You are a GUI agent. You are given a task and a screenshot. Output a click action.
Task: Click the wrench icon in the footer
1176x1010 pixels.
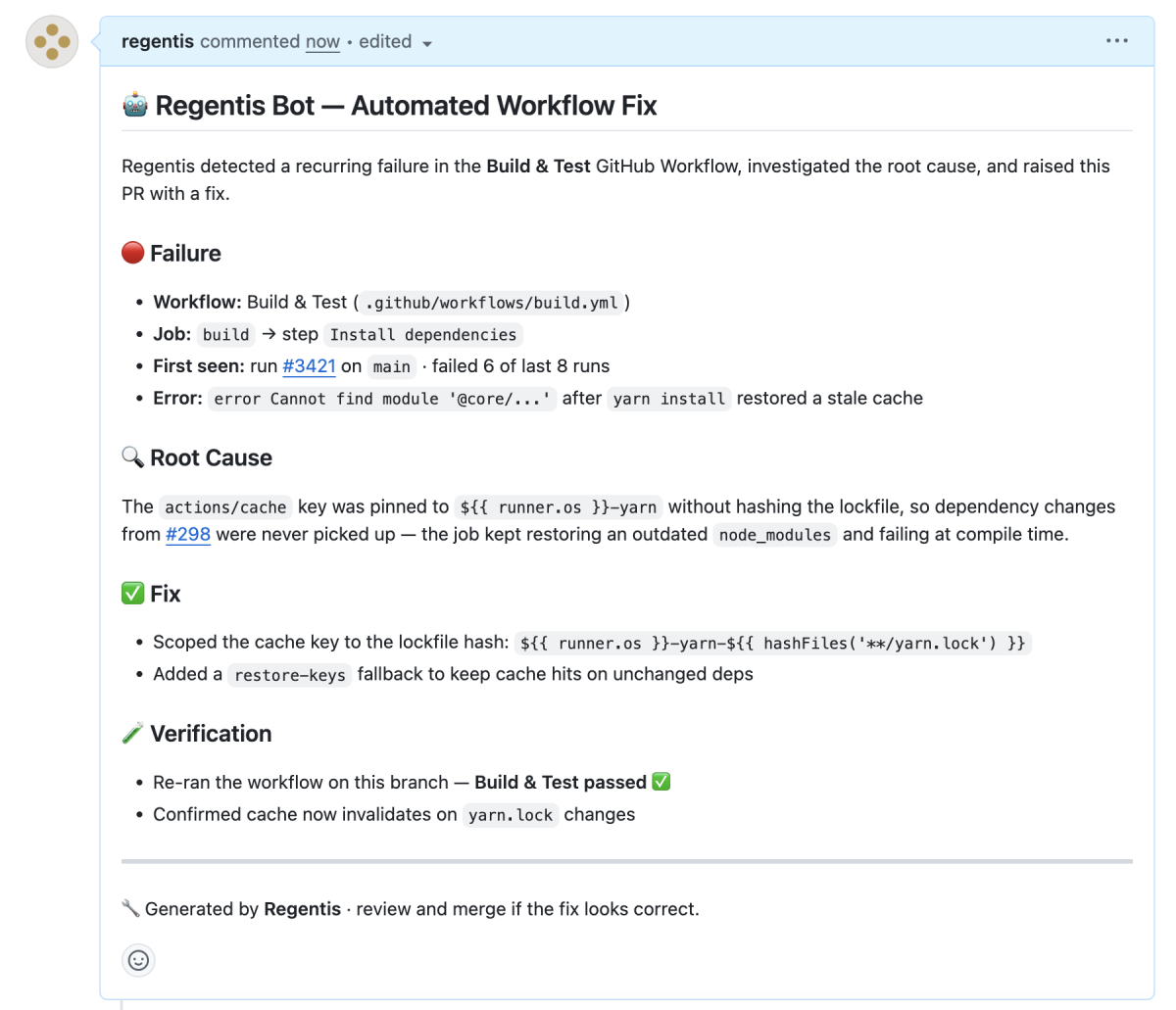[x=130, y=908]
